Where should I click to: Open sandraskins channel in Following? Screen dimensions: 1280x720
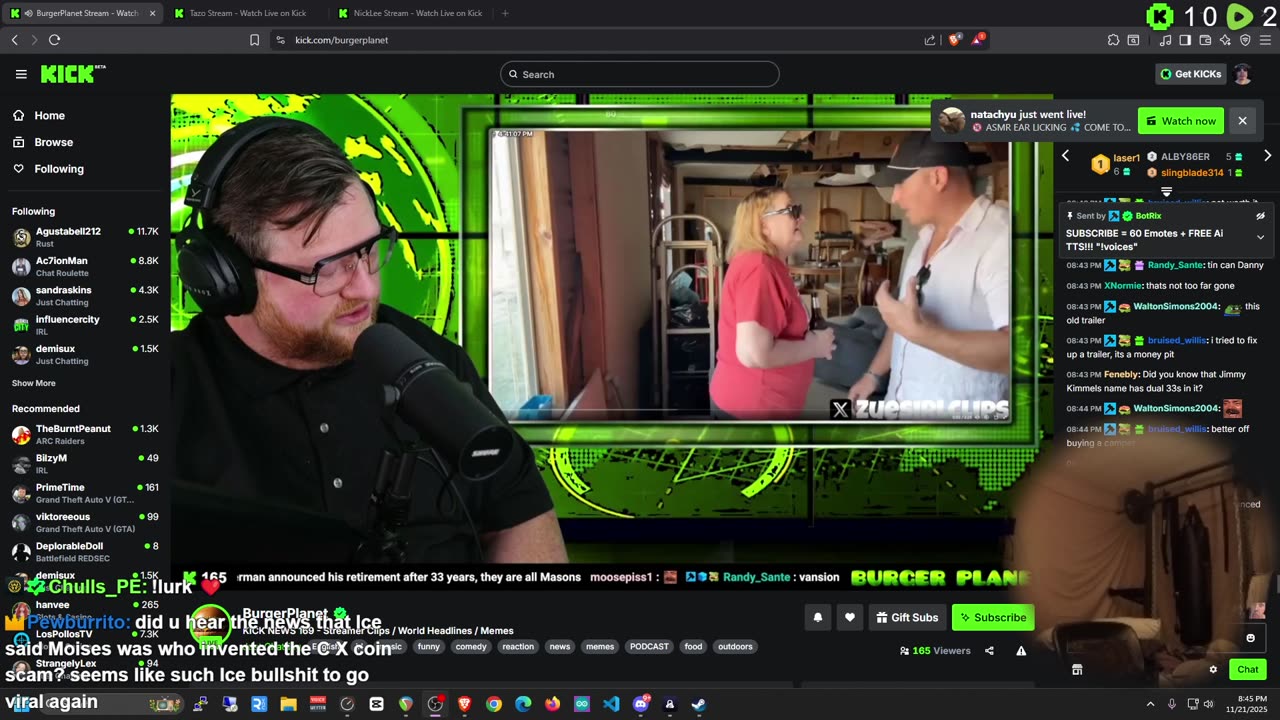click(x=85, y=296)
